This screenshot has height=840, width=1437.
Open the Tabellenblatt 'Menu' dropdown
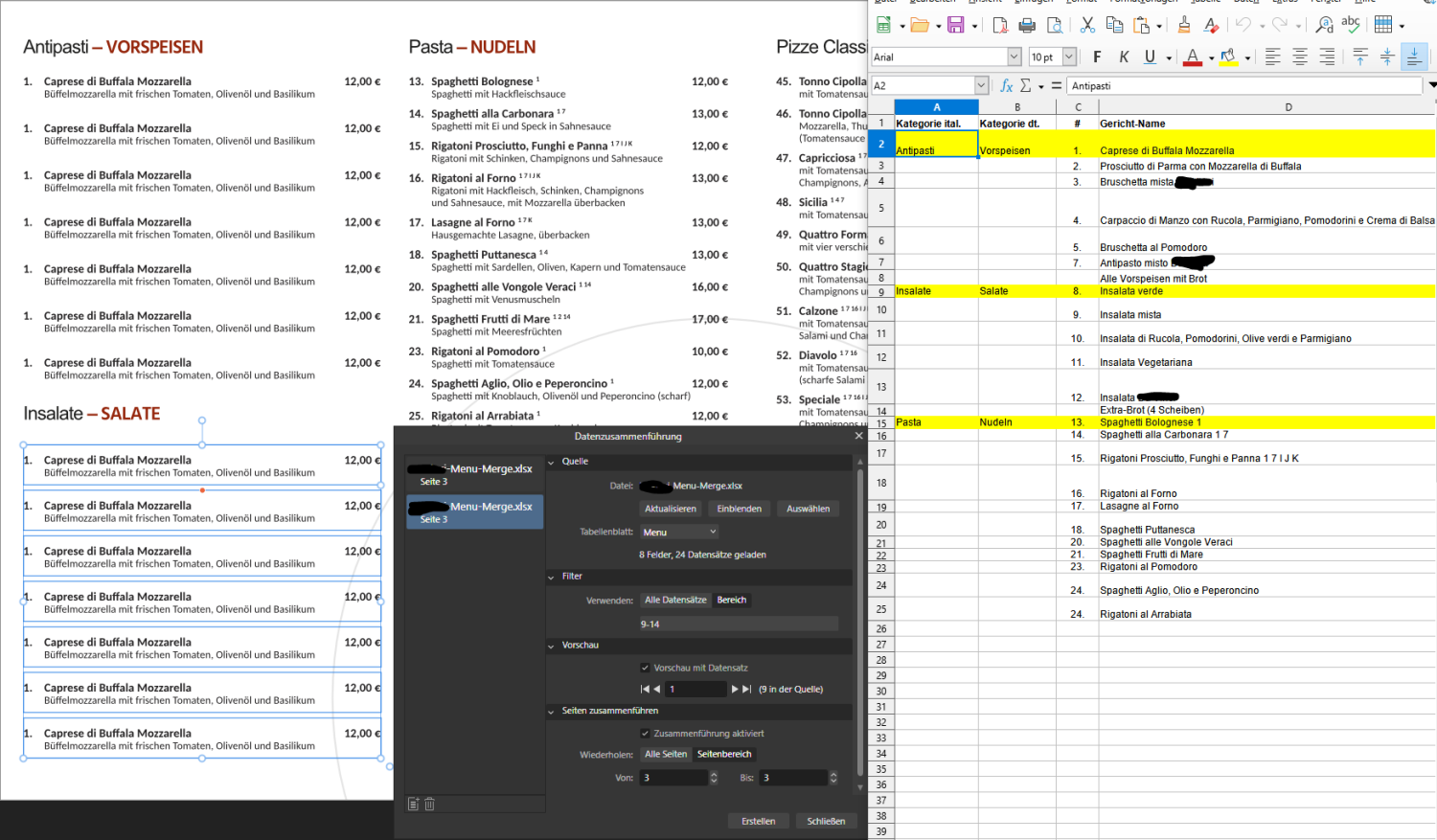point(679,532)
